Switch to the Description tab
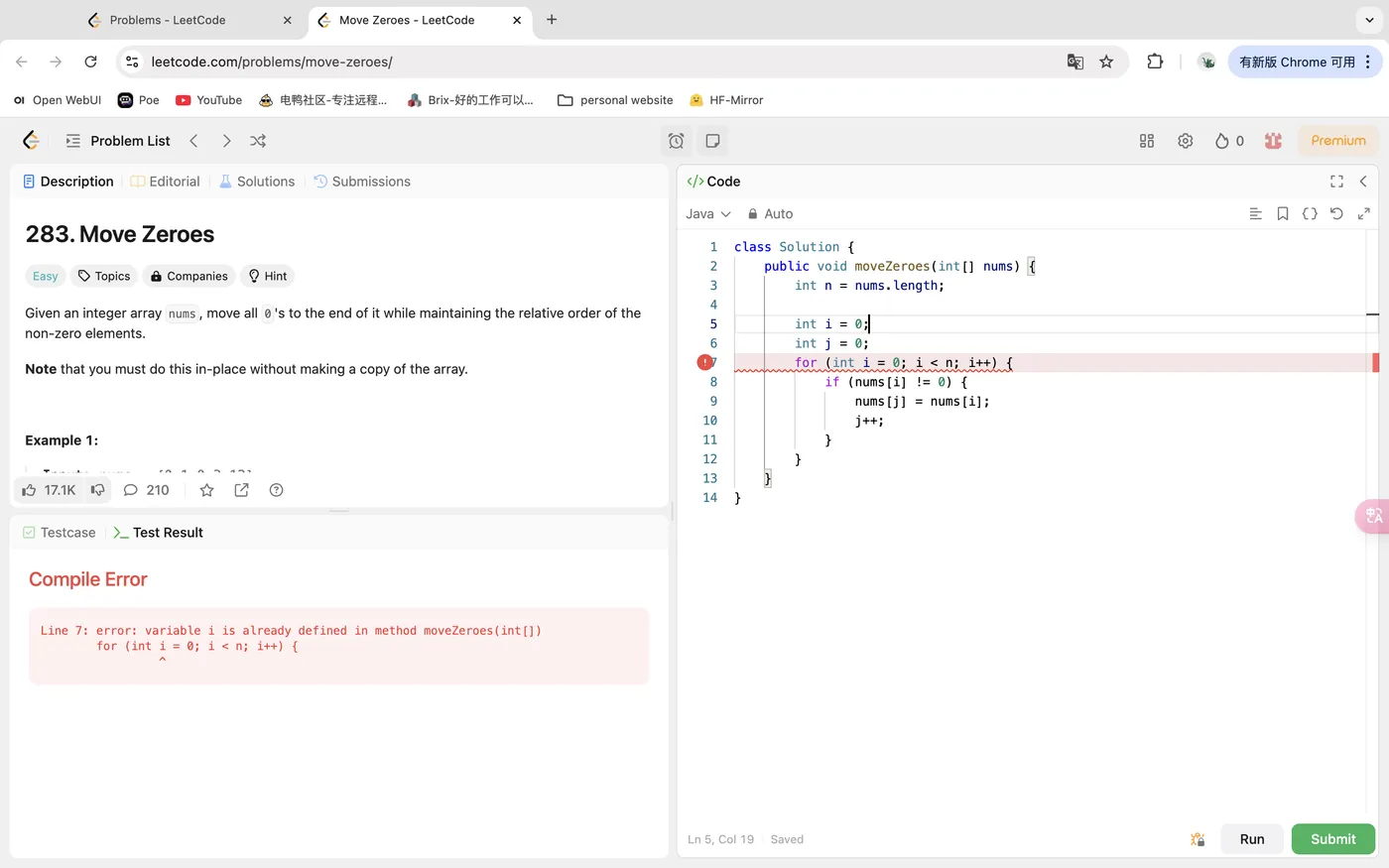This screenshot has width=1389, height=868. click(x=68, y=182)
